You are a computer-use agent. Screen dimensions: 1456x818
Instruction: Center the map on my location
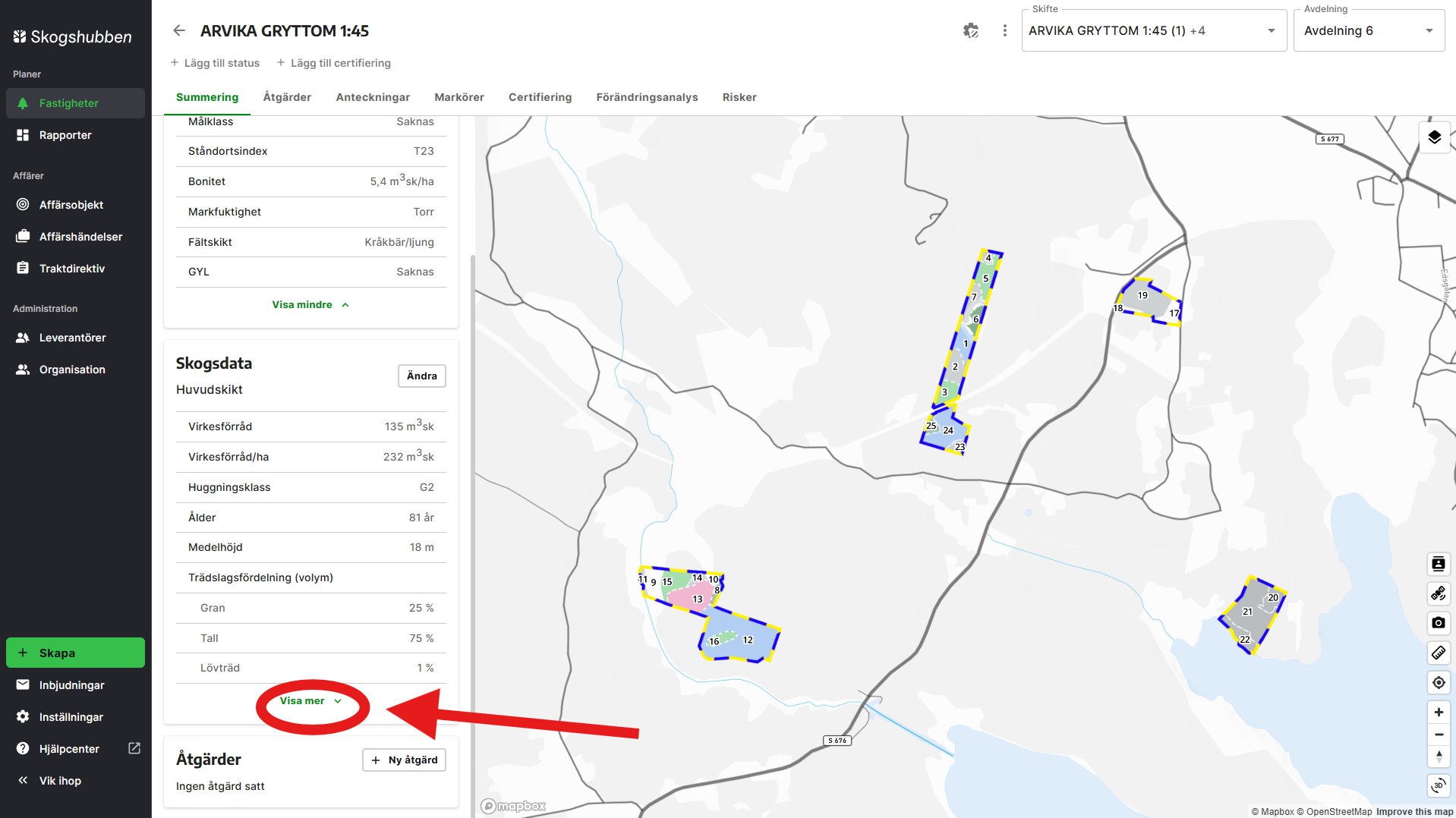1439,682
